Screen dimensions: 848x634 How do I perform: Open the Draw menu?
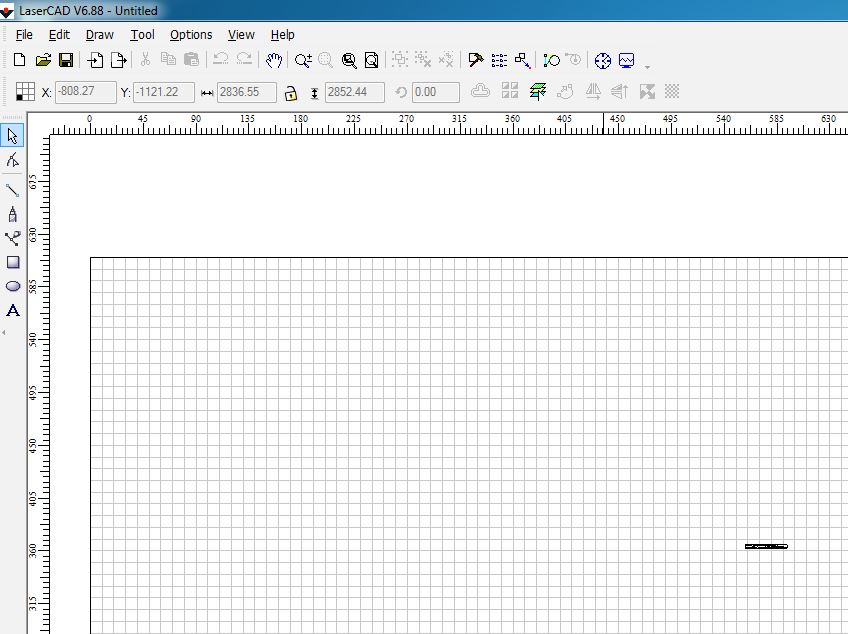point(99,35)
